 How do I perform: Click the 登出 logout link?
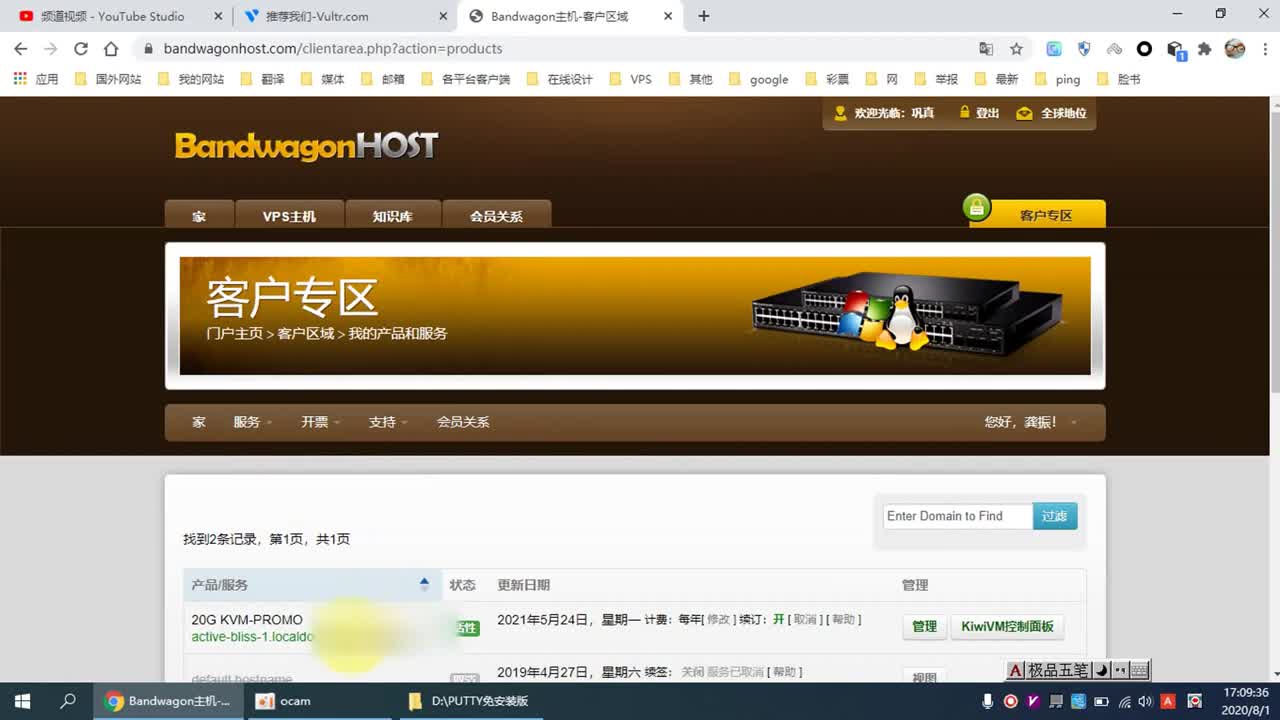pos(979,113)
